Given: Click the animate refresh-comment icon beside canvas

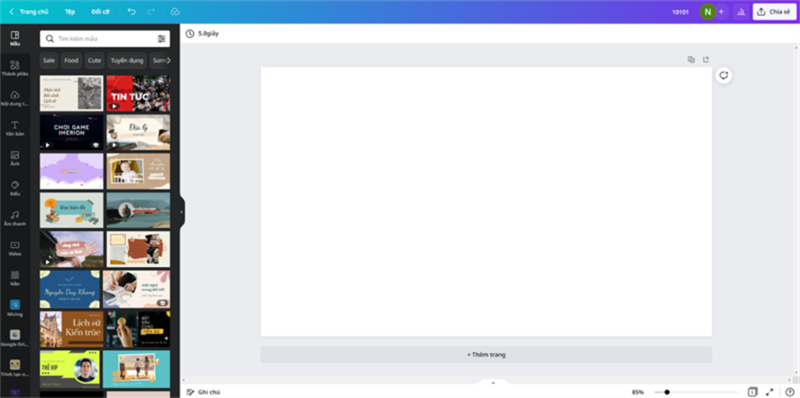Looking at the screenshot, I should pyautogui.click(x=723, y=76).
